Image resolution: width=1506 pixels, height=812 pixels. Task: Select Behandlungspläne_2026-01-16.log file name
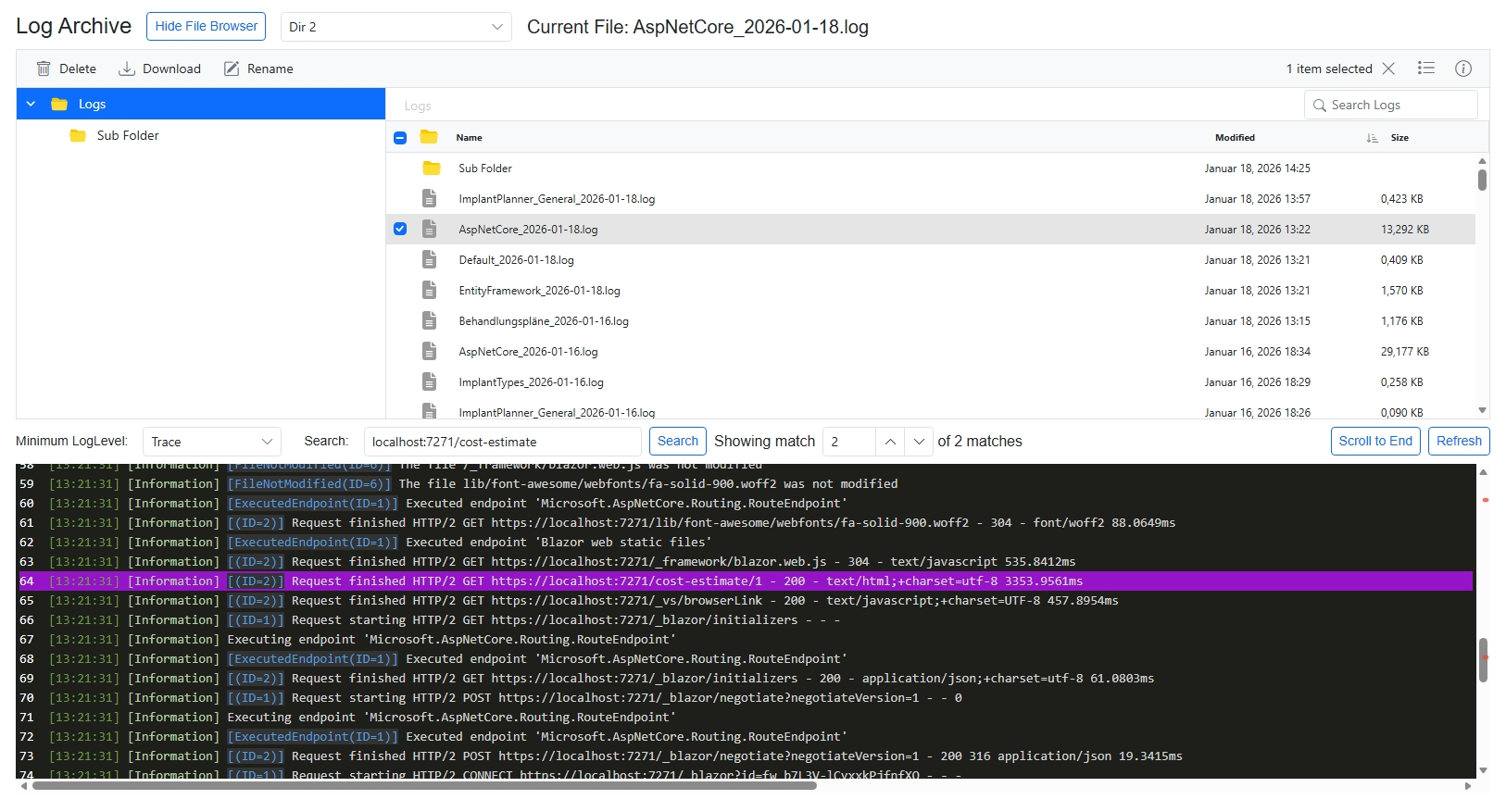(x=544, y=320)
